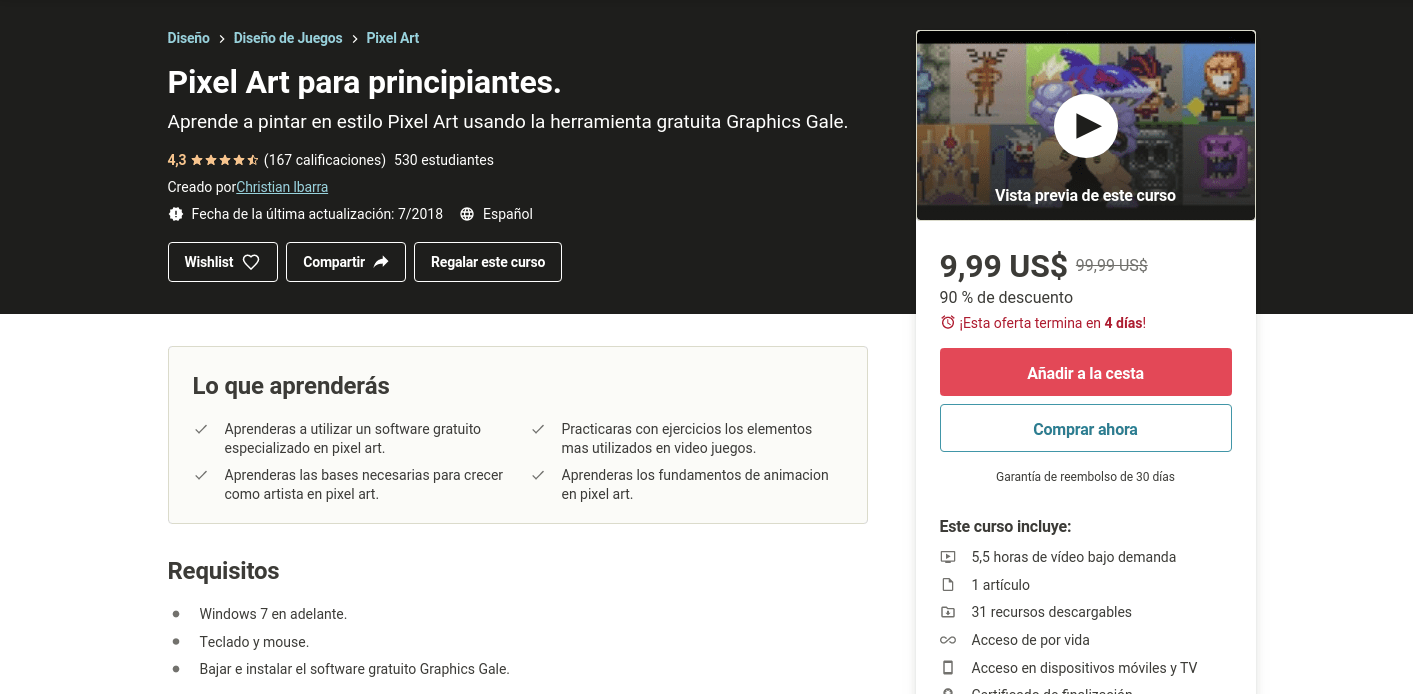1413x694 pixels.
Task: Click the lifetime access infinity icon
Action: pos(948,640)
